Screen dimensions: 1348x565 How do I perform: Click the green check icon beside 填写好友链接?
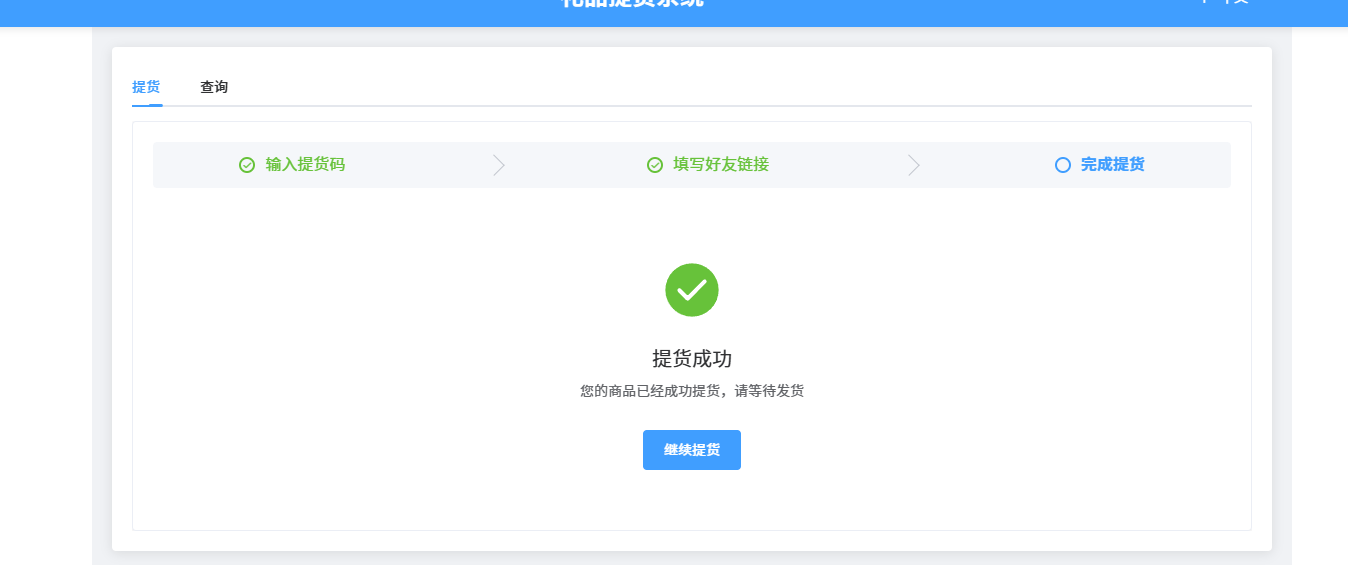click(655, 165)
